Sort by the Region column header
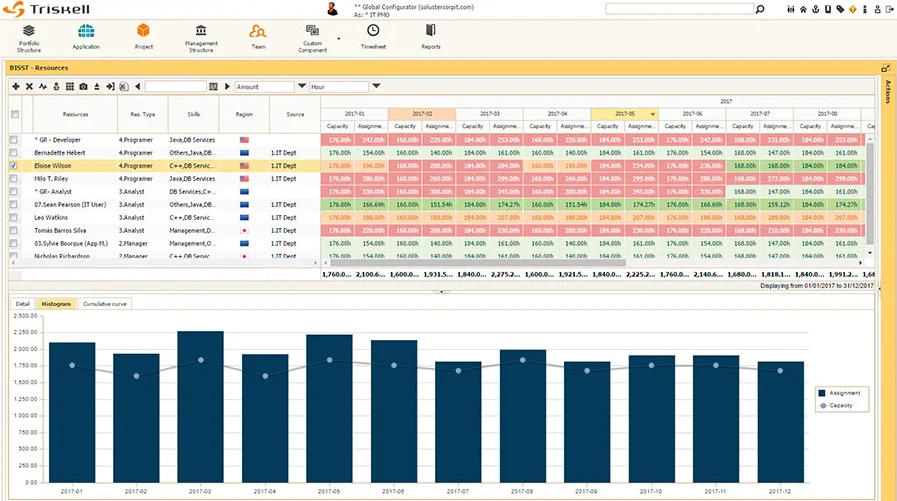This screenshot has height=501, width=897. [244, 114]
